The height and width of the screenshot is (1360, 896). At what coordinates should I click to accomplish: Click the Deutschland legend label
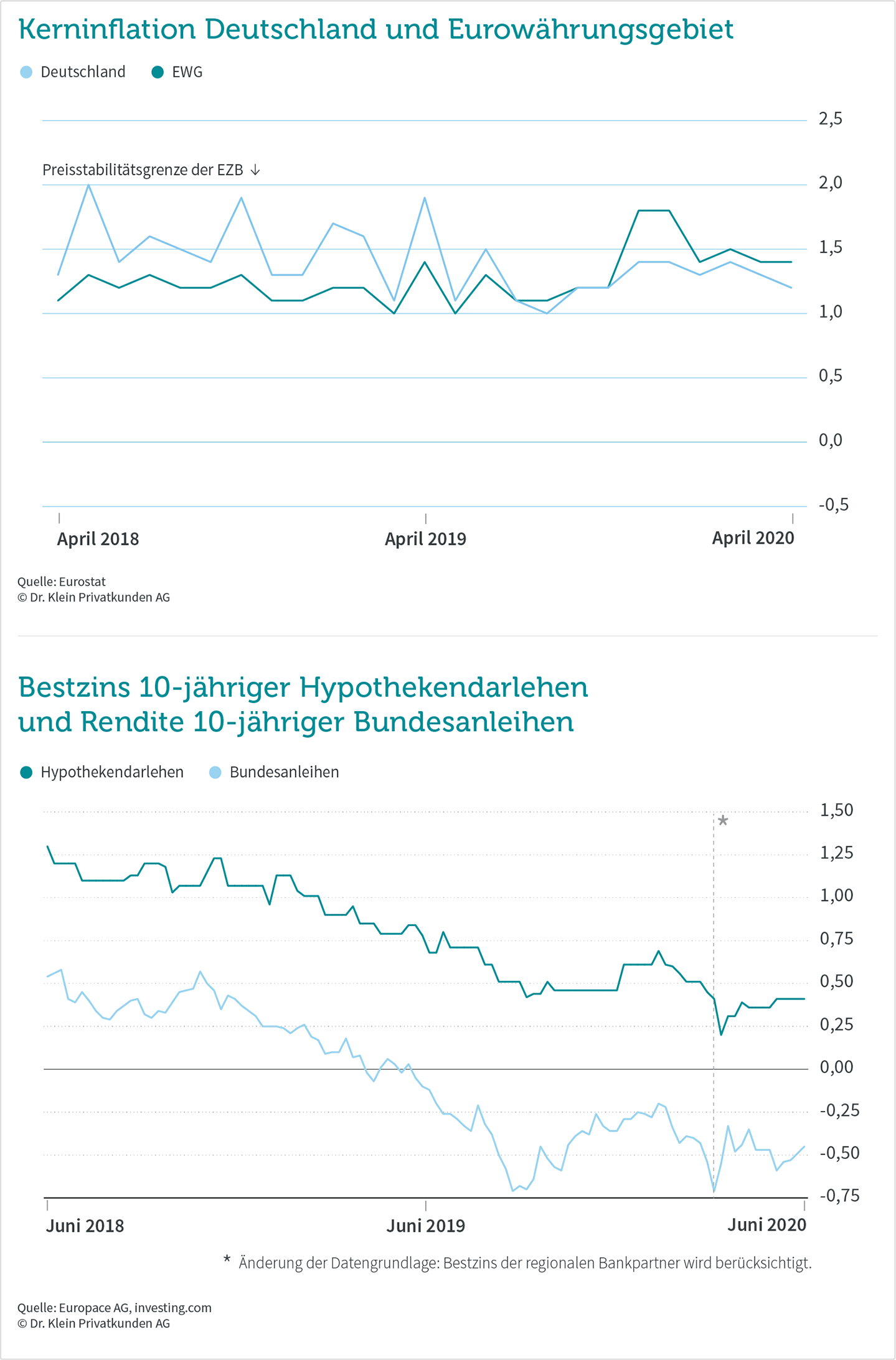(83, 72)
